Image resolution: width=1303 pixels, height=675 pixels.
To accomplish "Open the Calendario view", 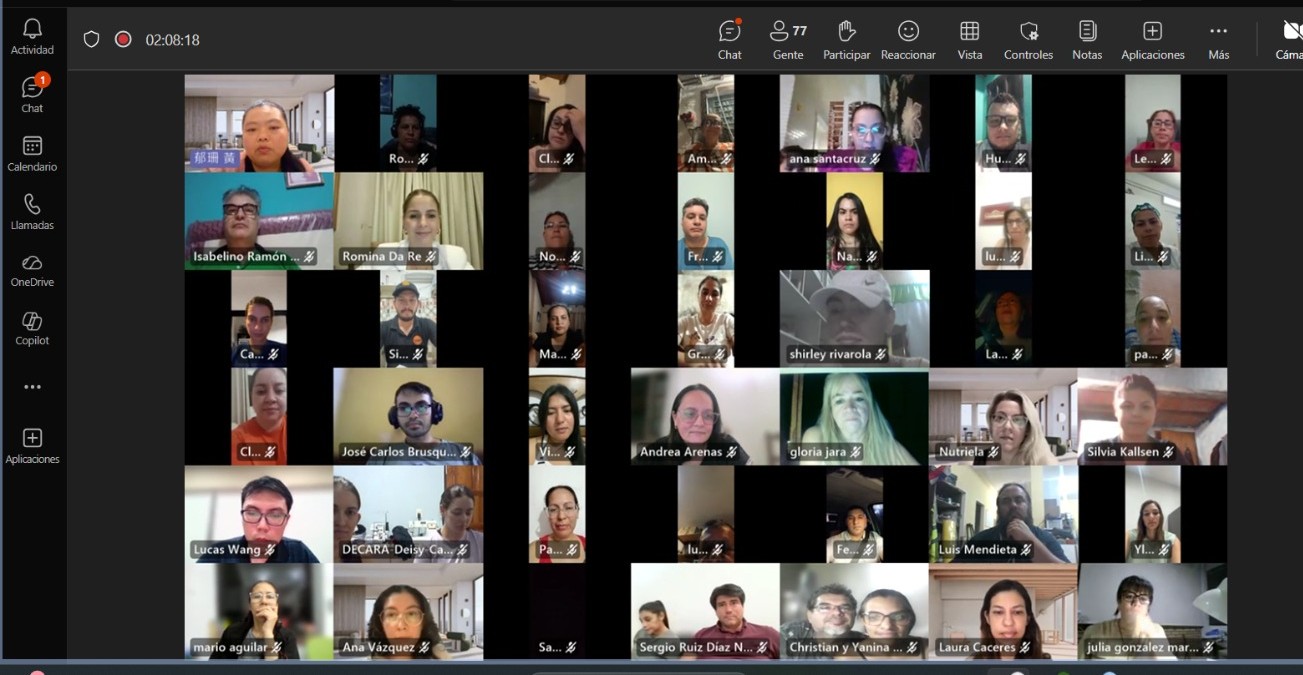I will click(32, 154).
